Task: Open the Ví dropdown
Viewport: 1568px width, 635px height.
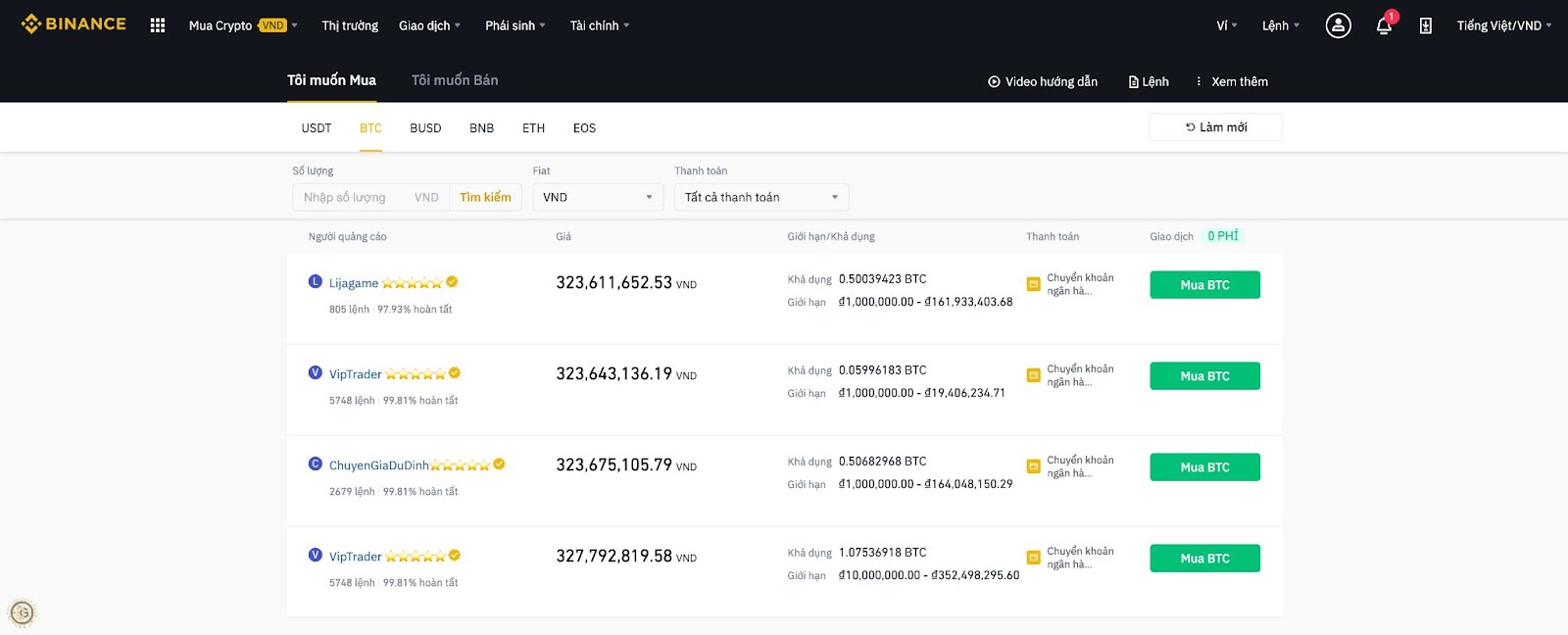Action: tap(1227, 25)
